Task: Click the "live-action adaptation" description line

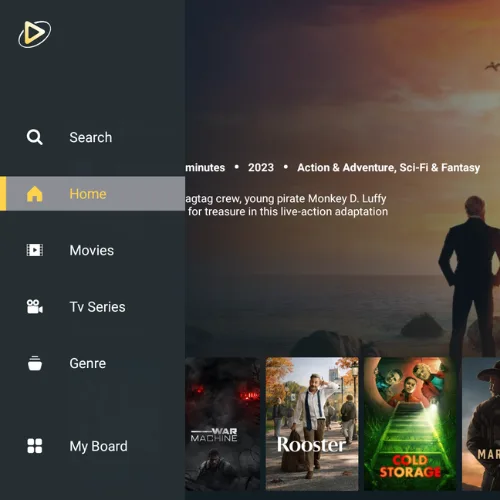Action: pyautogui.click(x=288, y=212)
